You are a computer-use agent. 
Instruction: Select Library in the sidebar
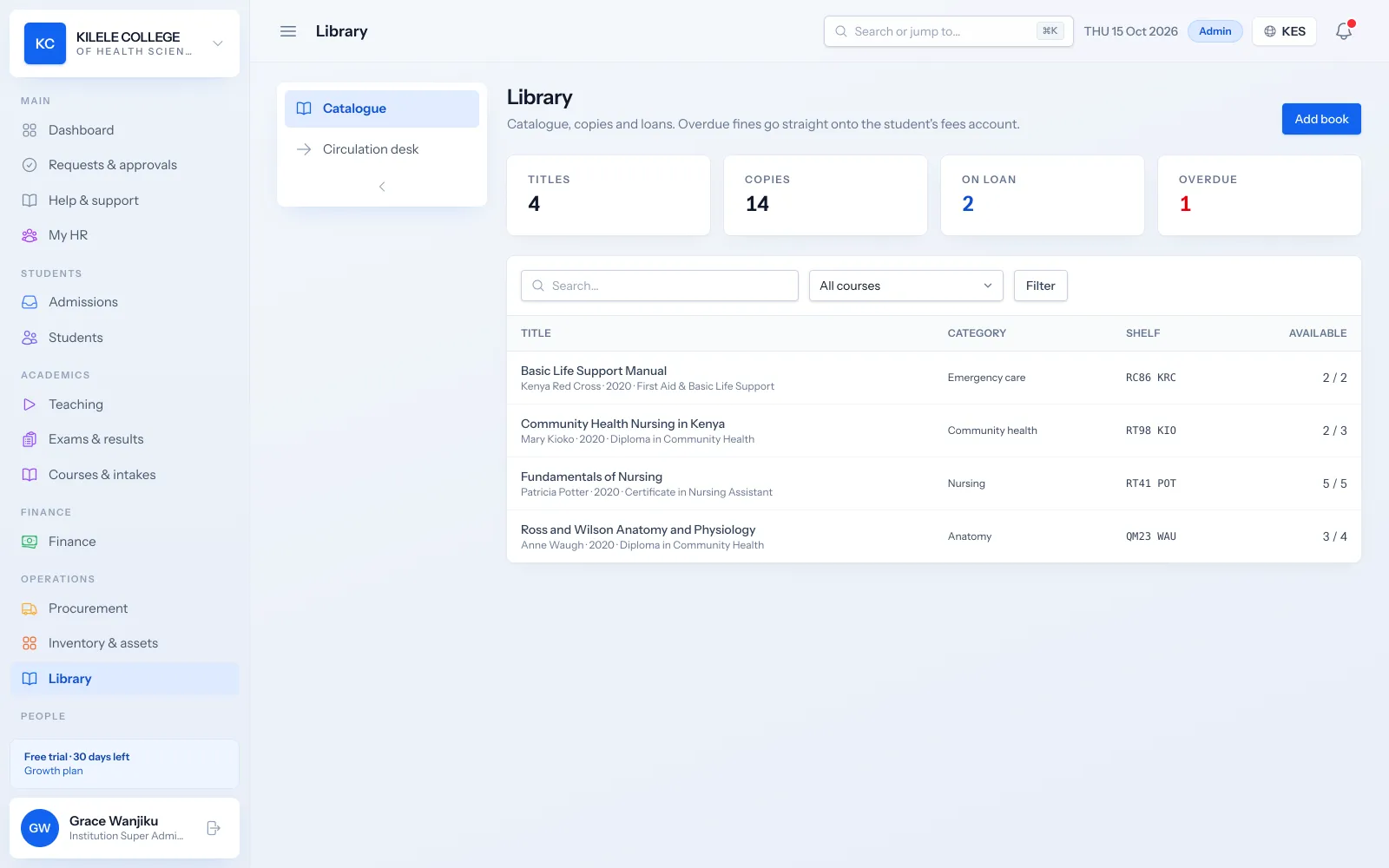pos(124,679)
